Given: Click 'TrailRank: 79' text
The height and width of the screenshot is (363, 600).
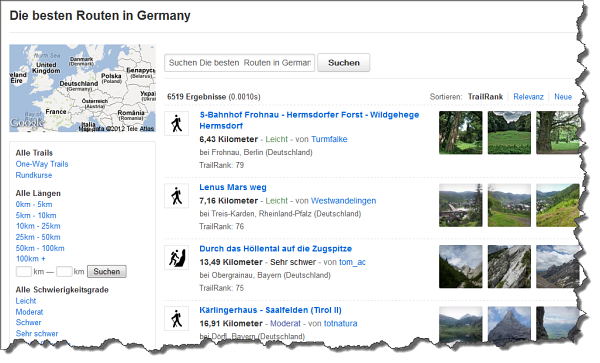Looking at the screenshot, I should coord(222,165).
